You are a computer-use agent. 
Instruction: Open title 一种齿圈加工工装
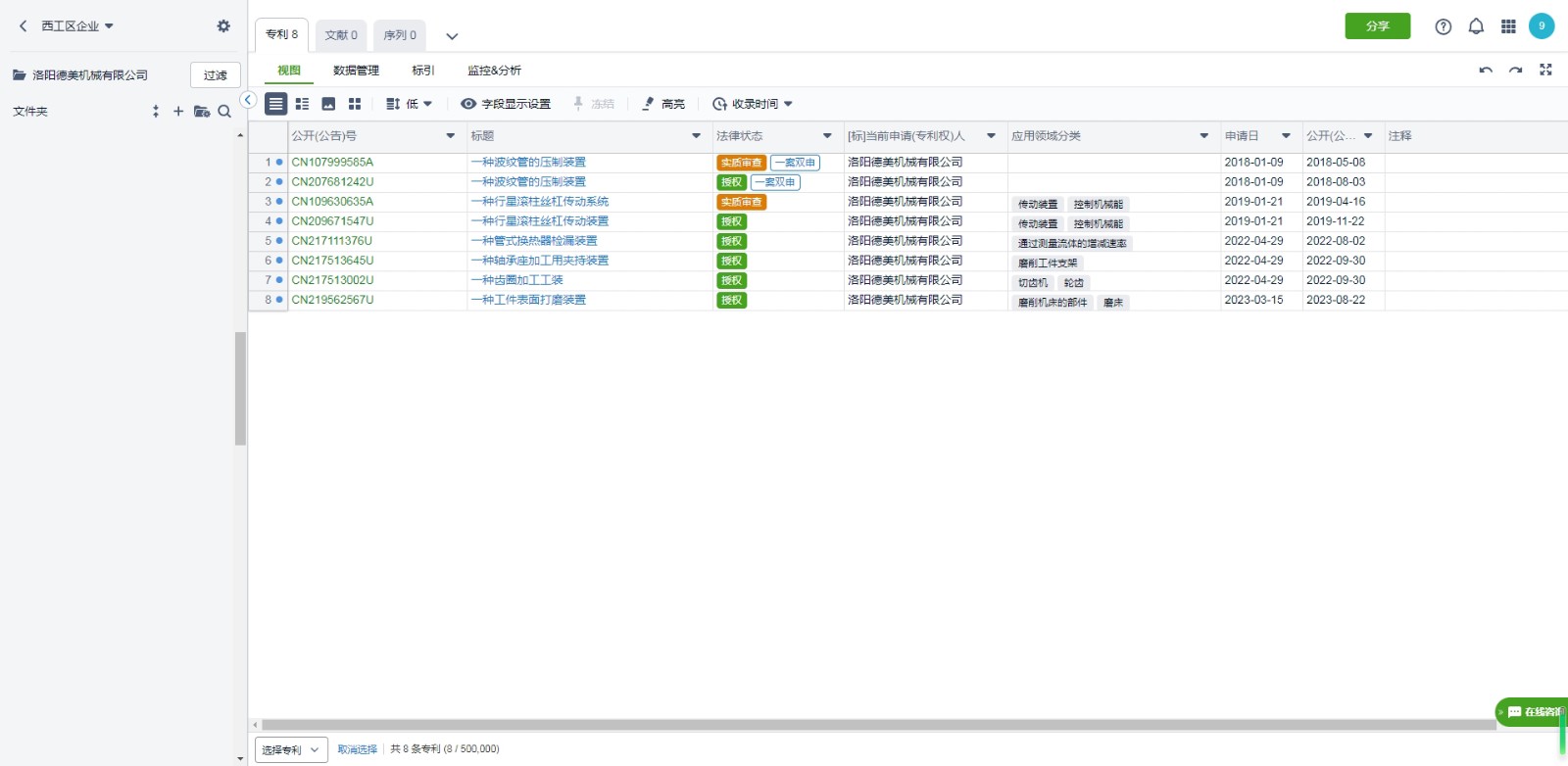point(516,280)
